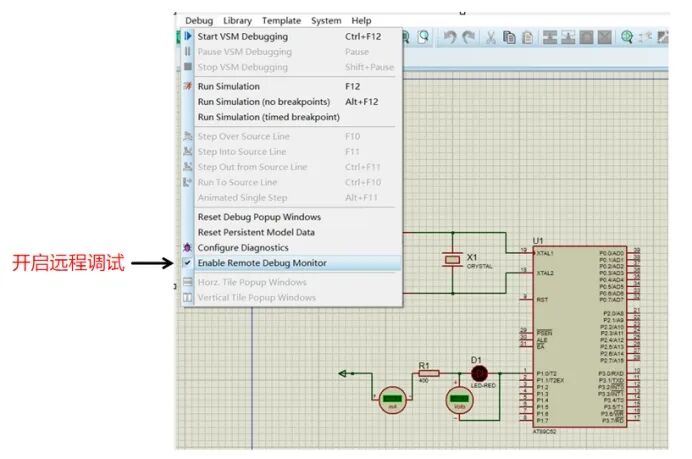Click the zoom to area toolbar icon
This screenshot has width=692, height=459.
(x=424, y=37)
